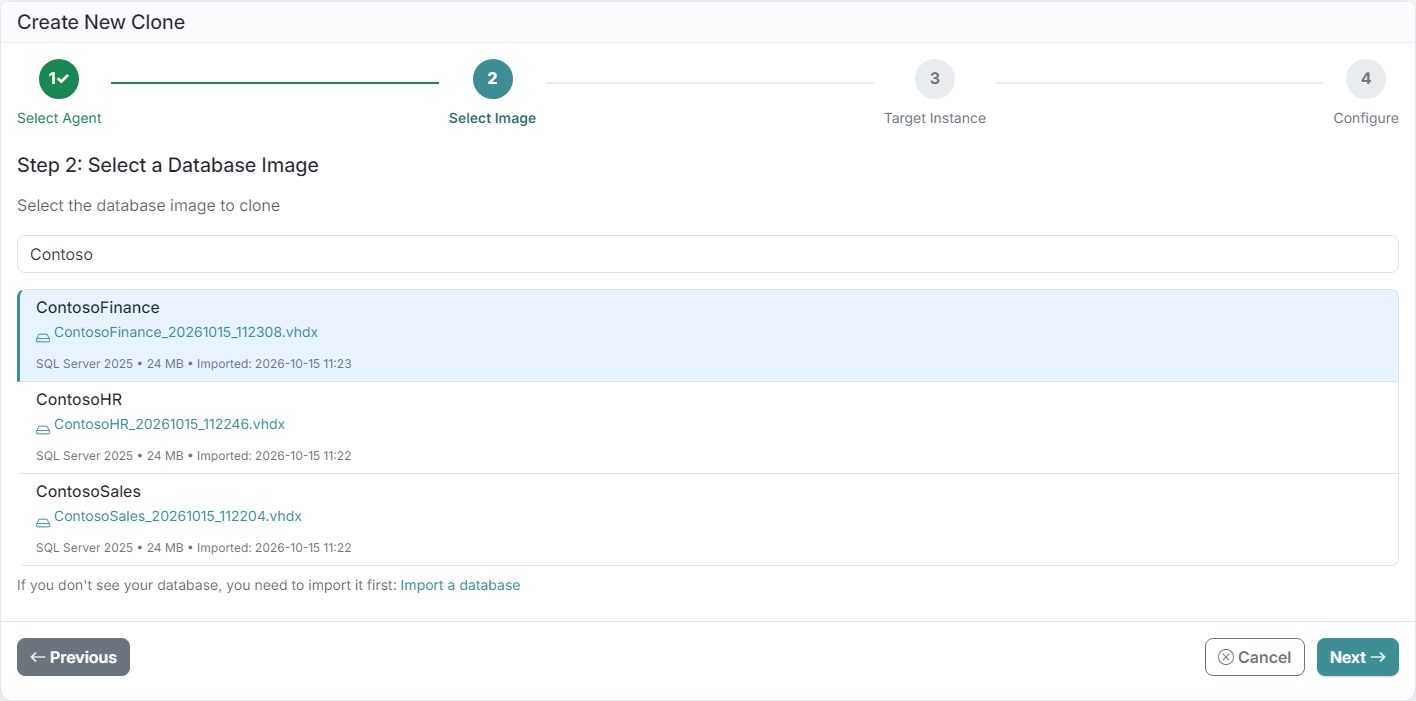
Task: Click step 4 Configure circle
Action: [1366, 79]
